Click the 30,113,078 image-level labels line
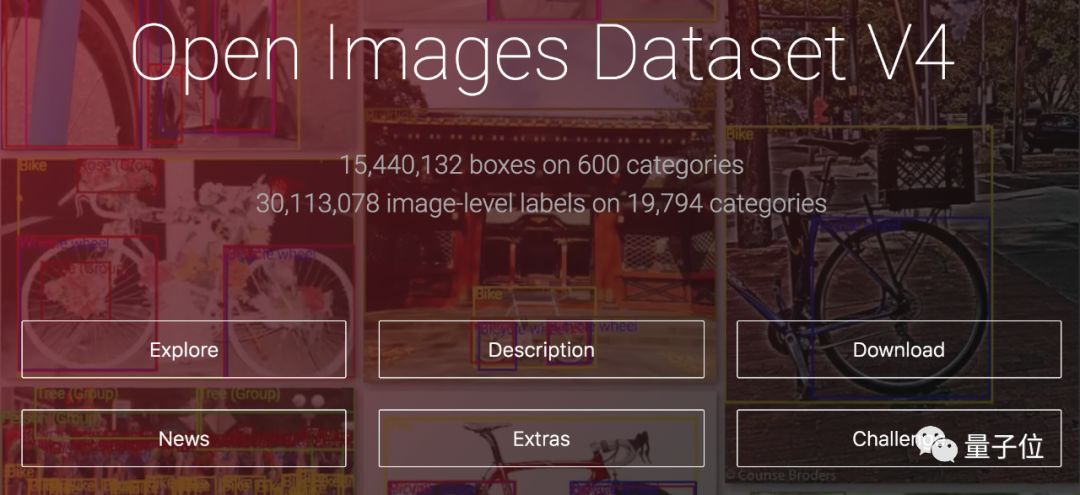The width and height of the screenshot is (1080, 495). (541, 203)
